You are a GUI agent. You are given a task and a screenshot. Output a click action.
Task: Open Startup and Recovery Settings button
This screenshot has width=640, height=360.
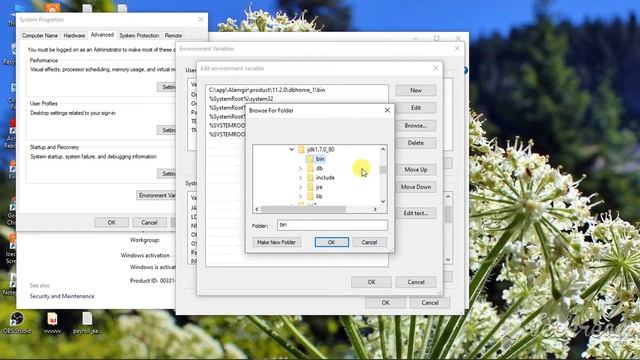pos(167,174)
